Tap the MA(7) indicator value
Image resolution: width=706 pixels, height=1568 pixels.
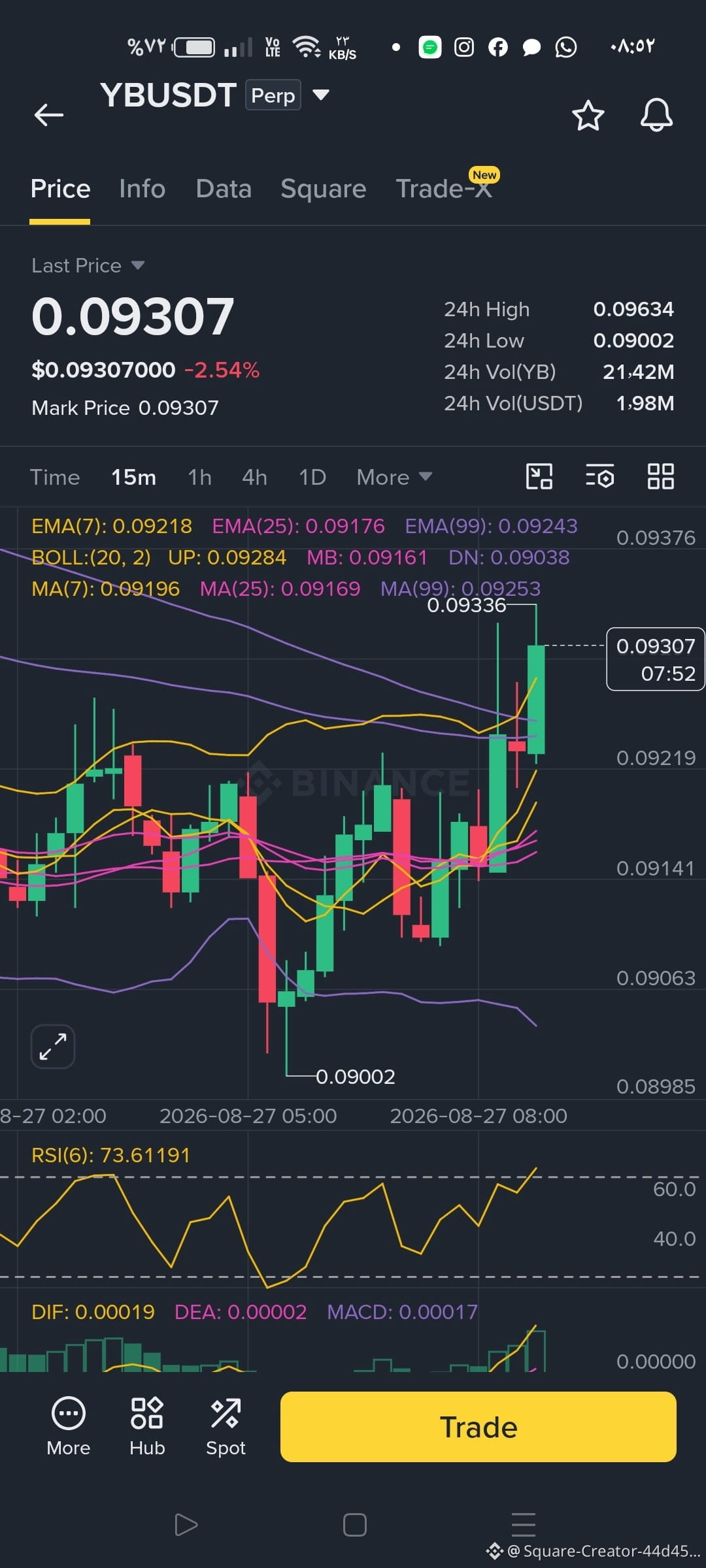(105, 589)
